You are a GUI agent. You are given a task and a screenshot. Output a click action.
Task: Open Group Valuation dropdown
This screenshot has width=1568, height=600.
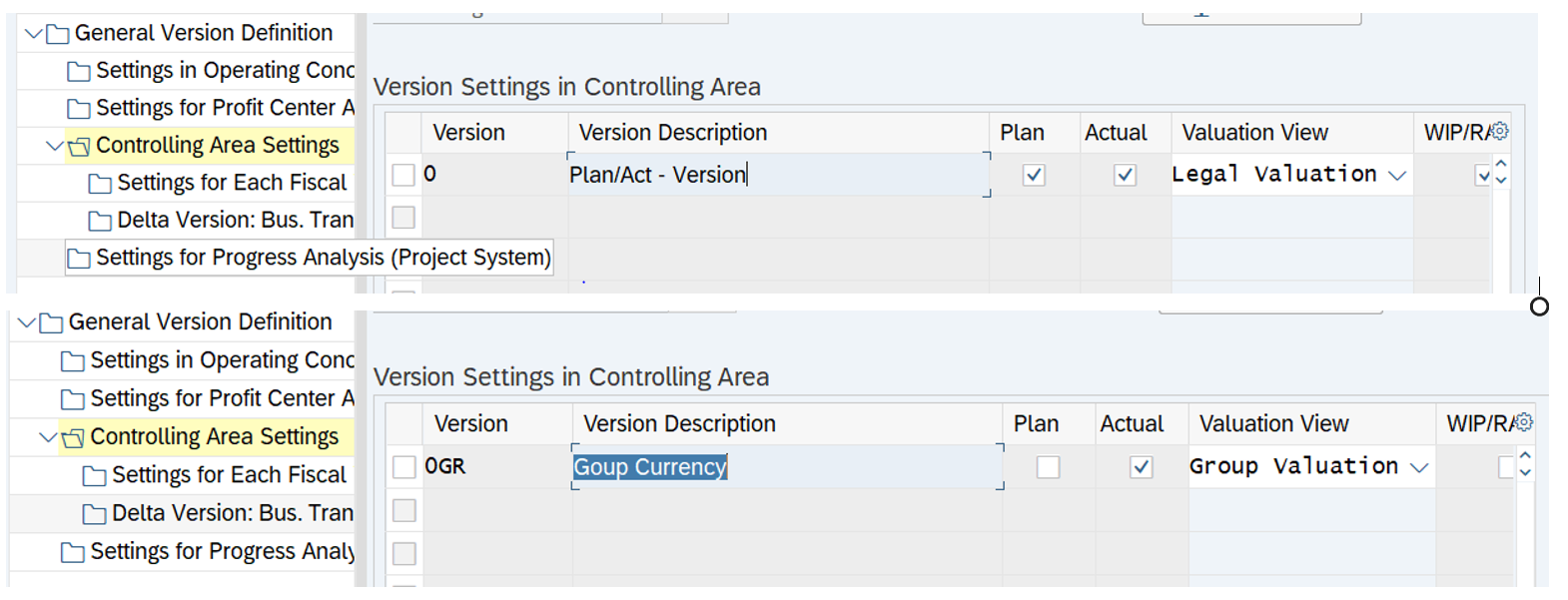[x=1419, y=467]
